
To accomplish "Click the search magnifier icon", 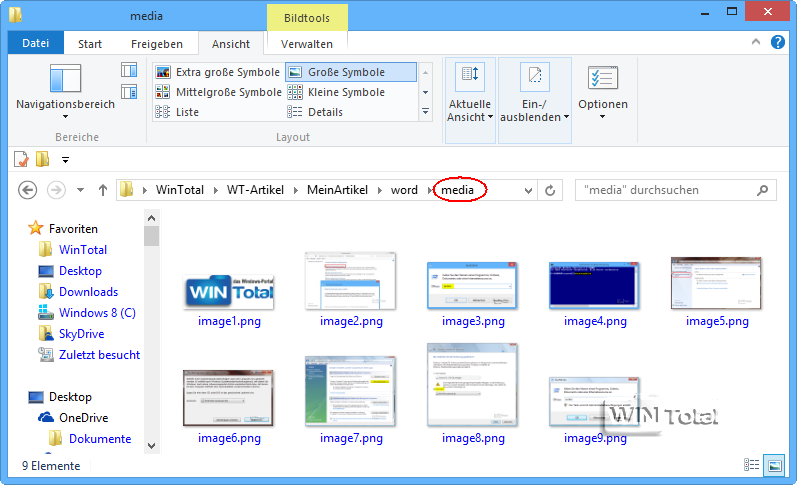I will 762,190.
